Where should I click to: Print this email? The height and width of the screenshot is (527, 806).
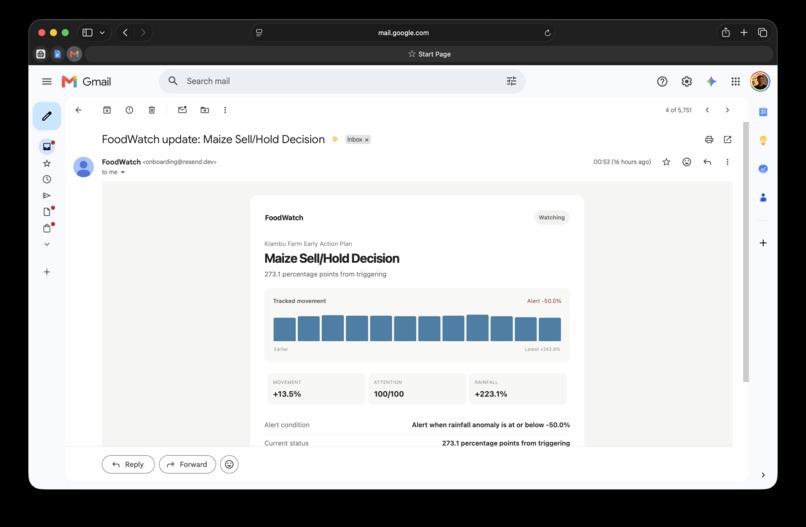[x=709, y=139]
